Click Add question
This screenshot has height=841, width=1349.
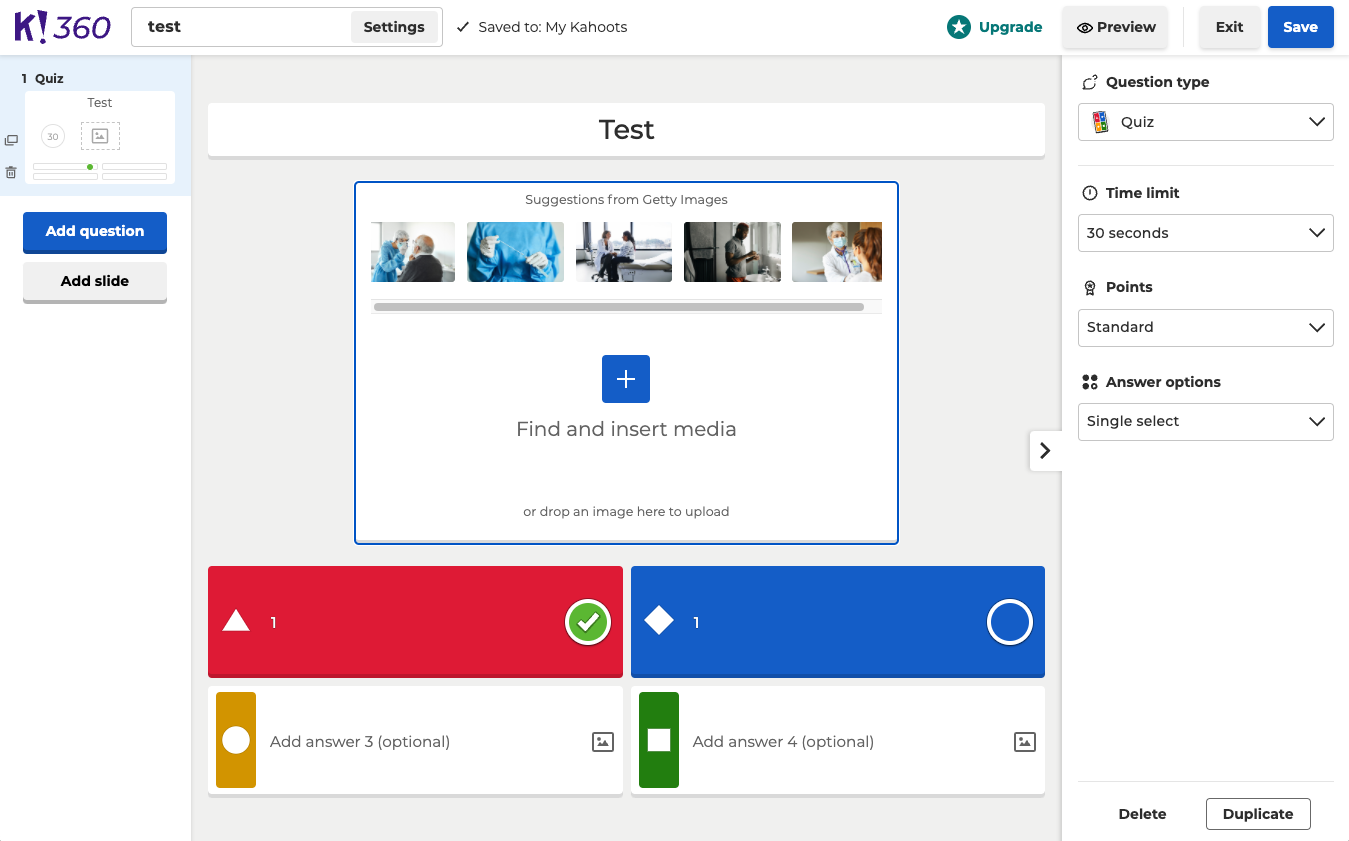tap(95, 232)
